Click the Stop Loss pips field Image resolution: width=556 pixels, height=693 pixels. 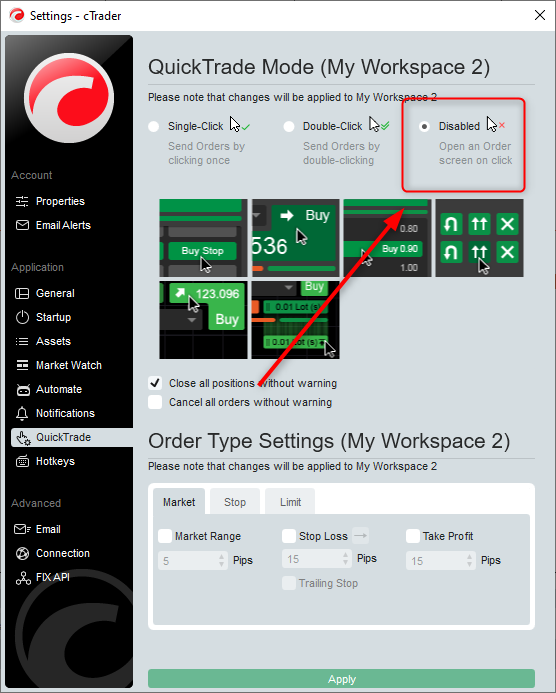point(316,559)
